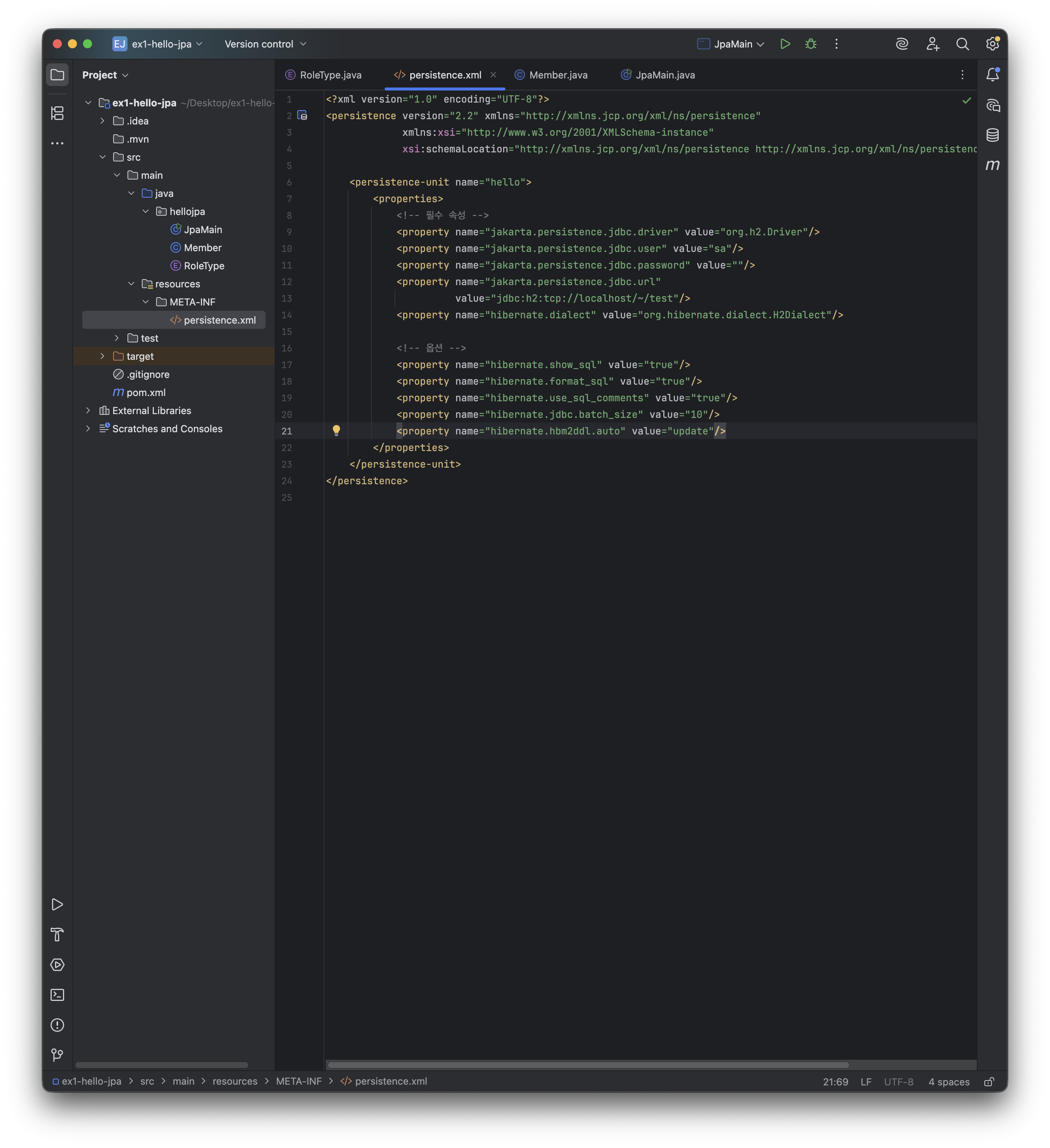Open the Terminal tool window
1050x1148 pixels.
point(57,995)
